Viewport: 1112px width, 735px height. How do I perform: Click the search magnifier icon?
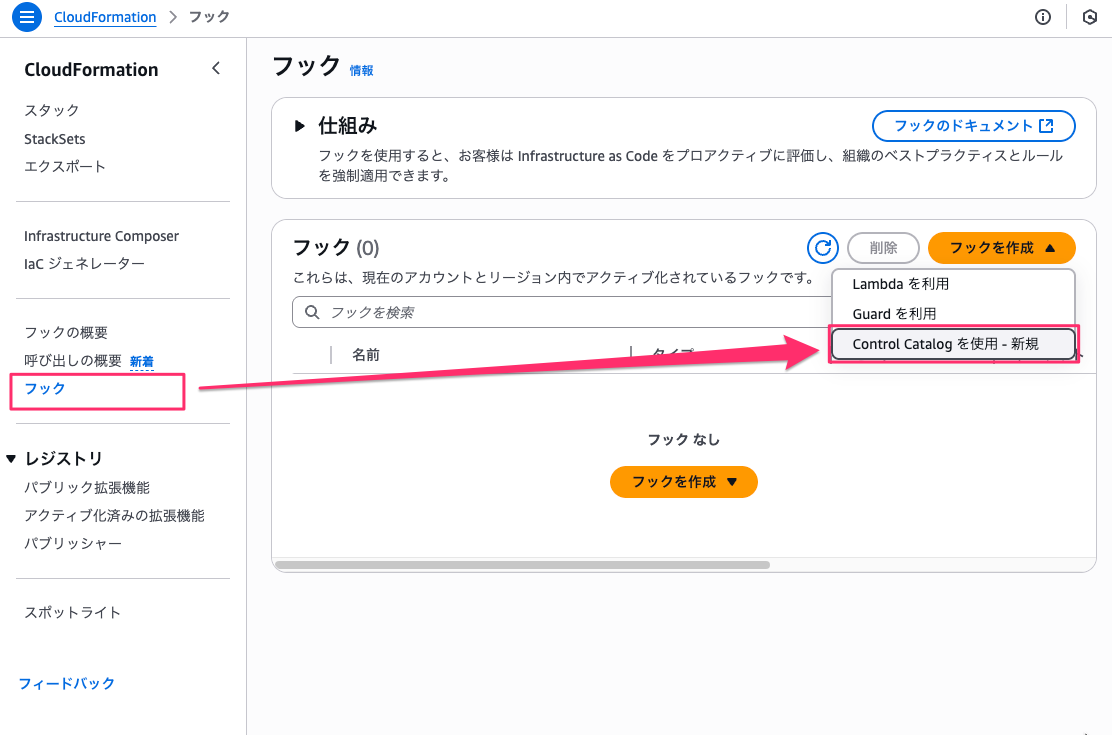312,312
